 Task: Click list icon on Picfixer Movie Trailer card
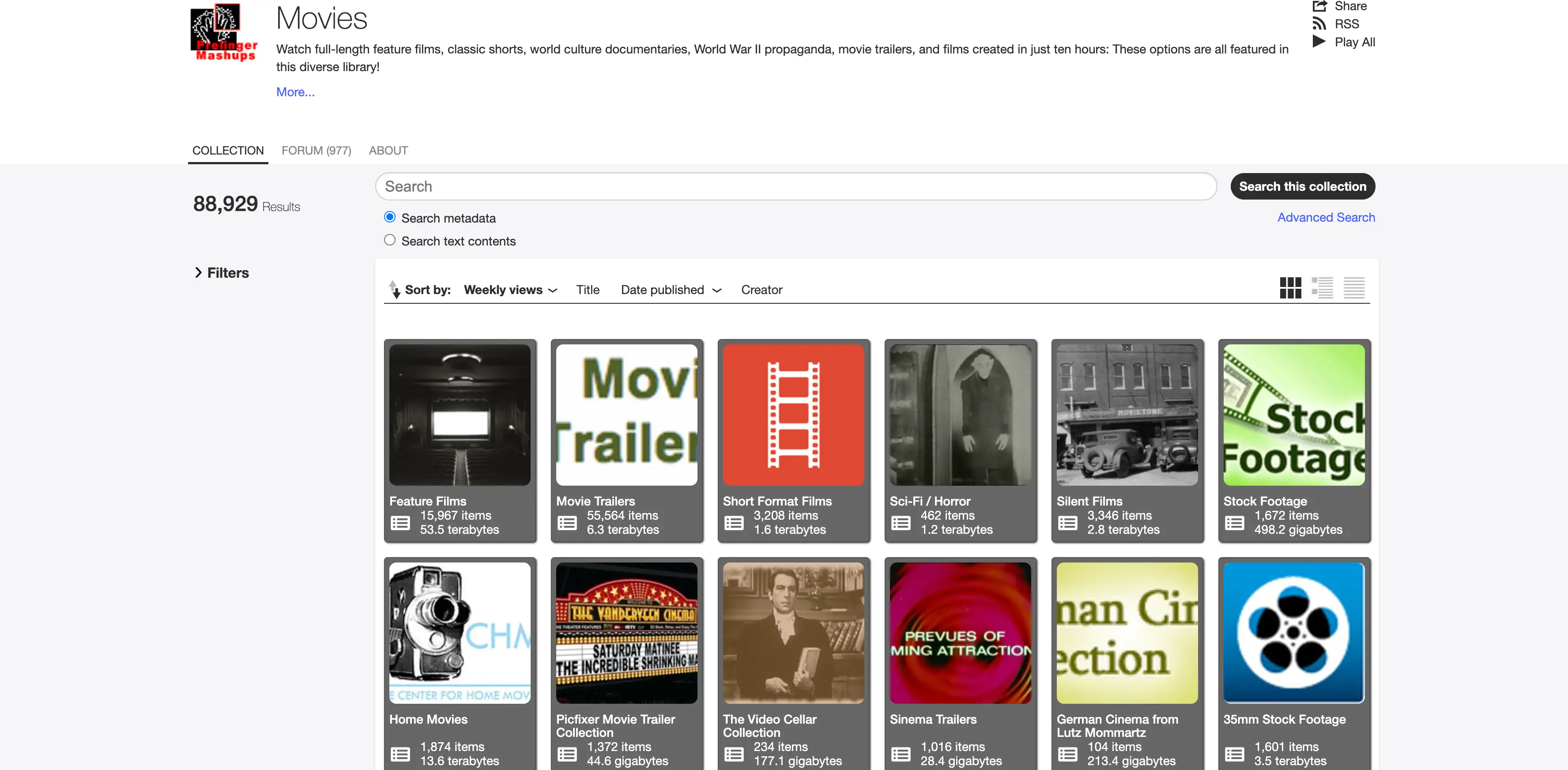point(567,754)
